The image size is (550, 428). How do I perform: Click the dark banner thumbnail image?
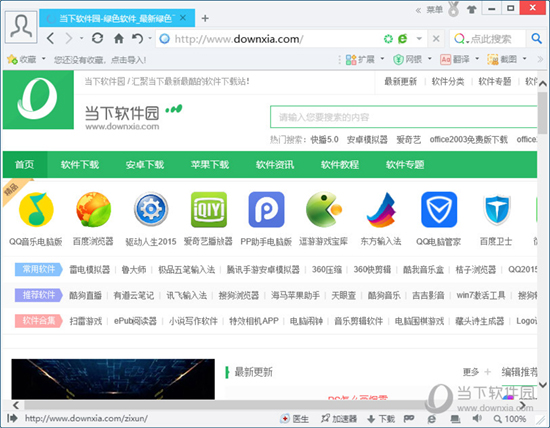click(x=113, y=379)
